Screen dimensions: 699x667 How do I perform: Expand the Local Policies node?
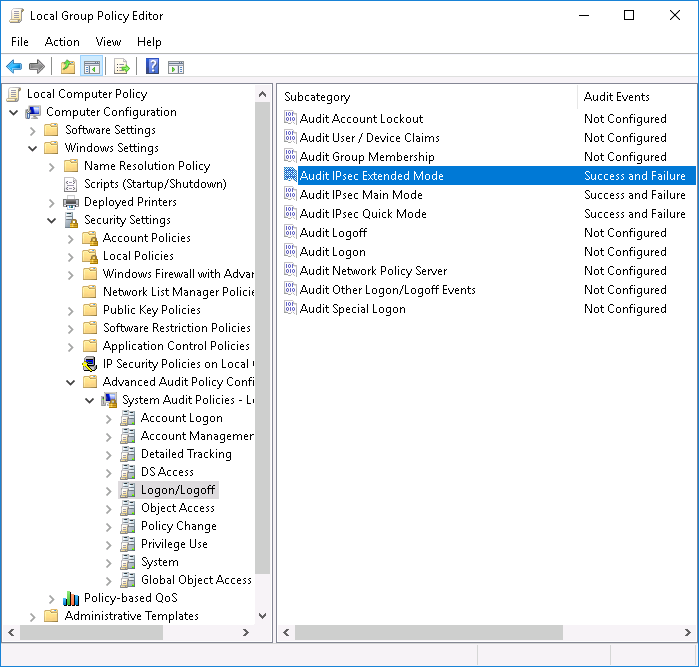point(70,256)
